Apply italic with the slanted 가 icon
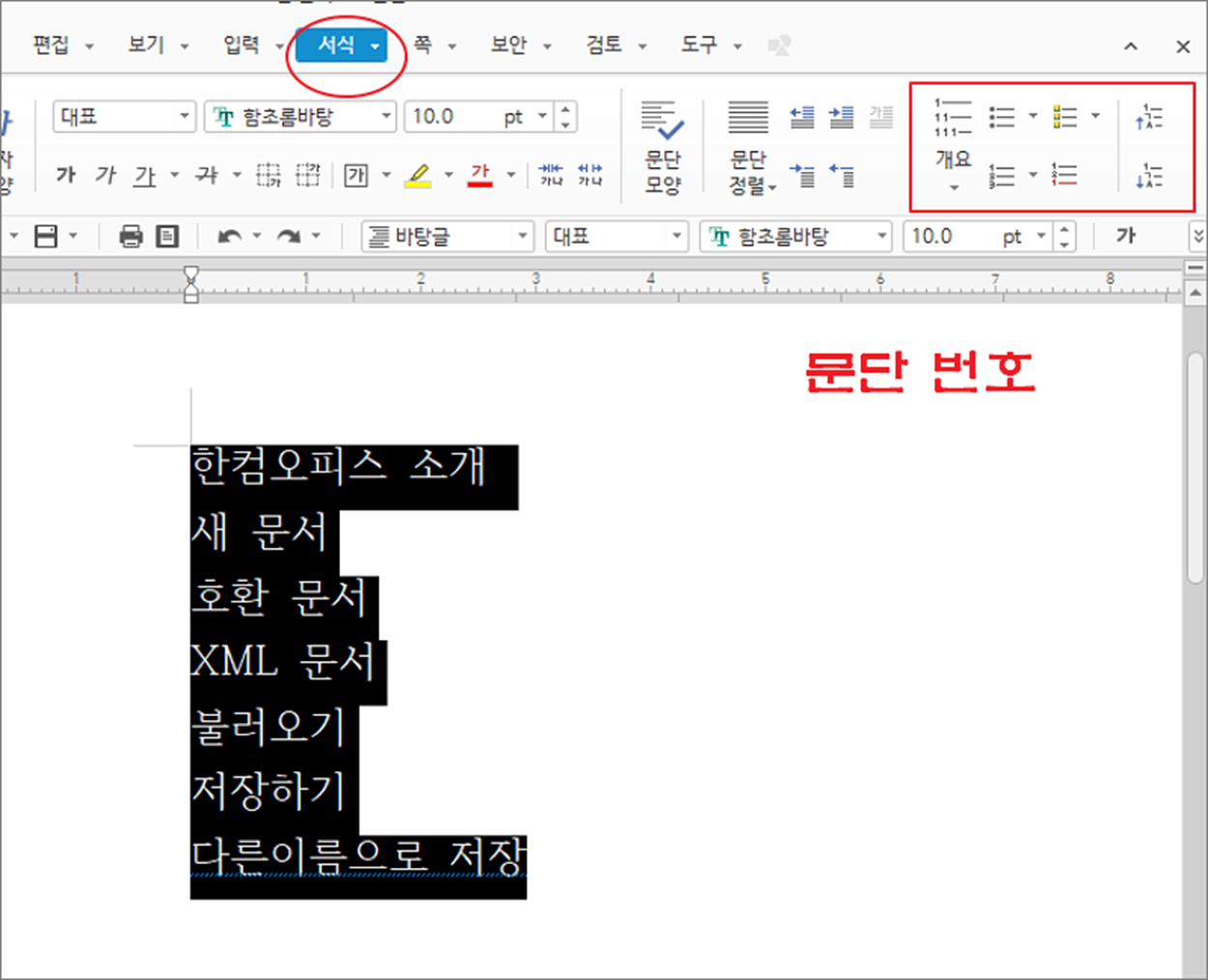 point(105,175)
